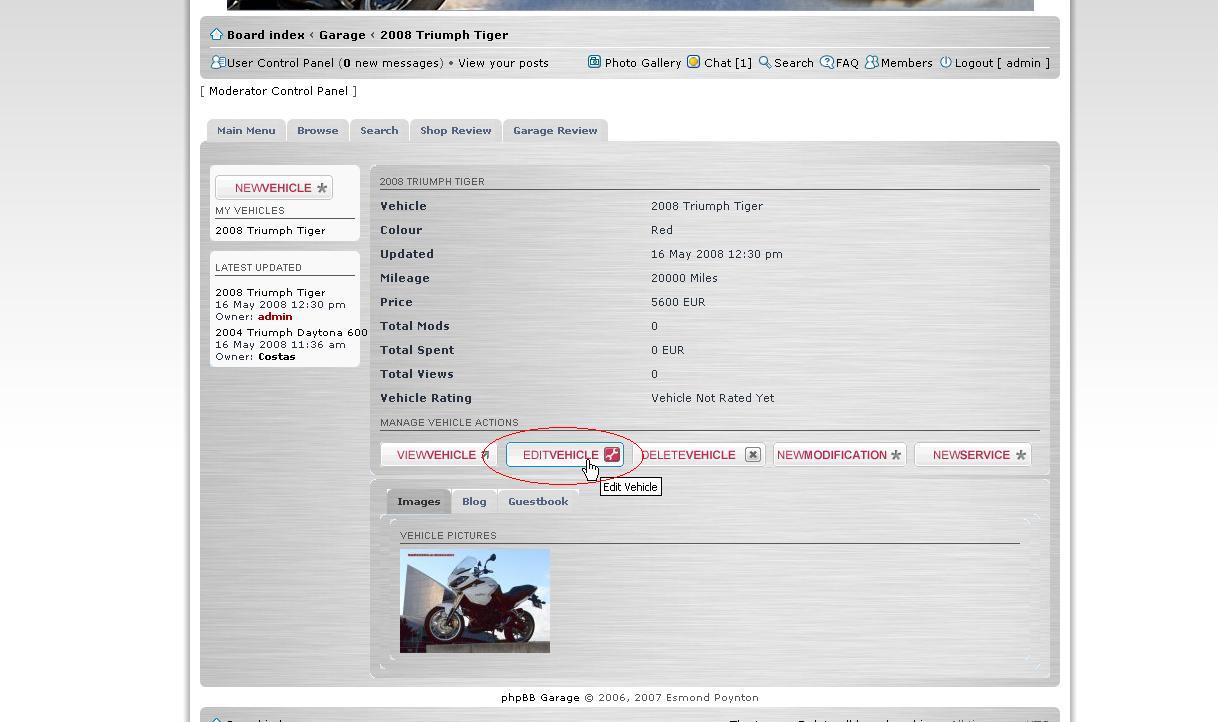Click the Search link in the header

[794, 63]
